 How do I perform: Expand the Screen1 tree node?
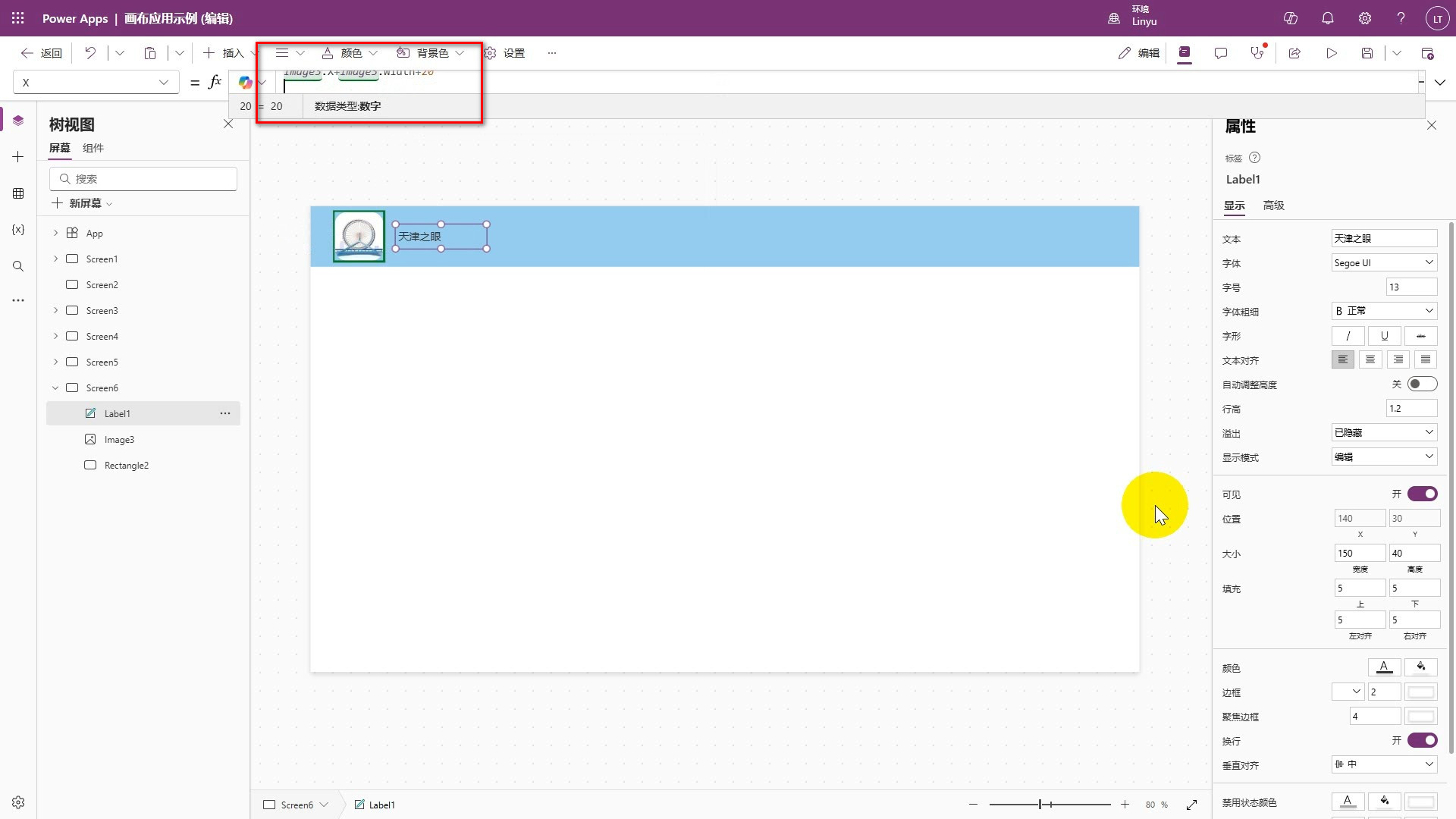(x=55, y=259)
